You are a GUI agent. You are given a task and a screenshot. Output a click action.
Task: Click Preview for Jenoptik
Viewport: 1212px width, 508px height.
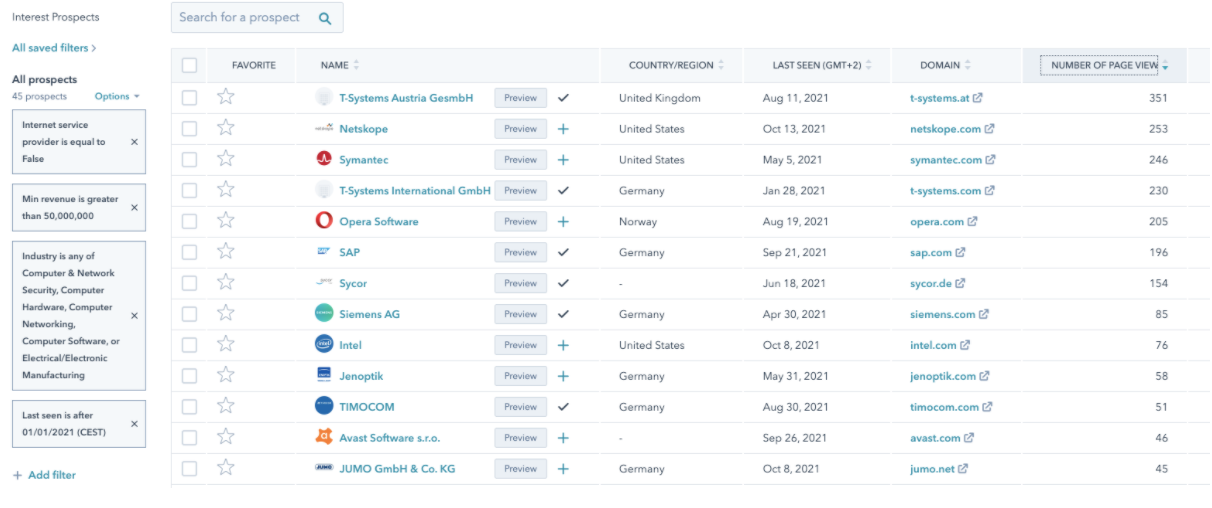520,376
